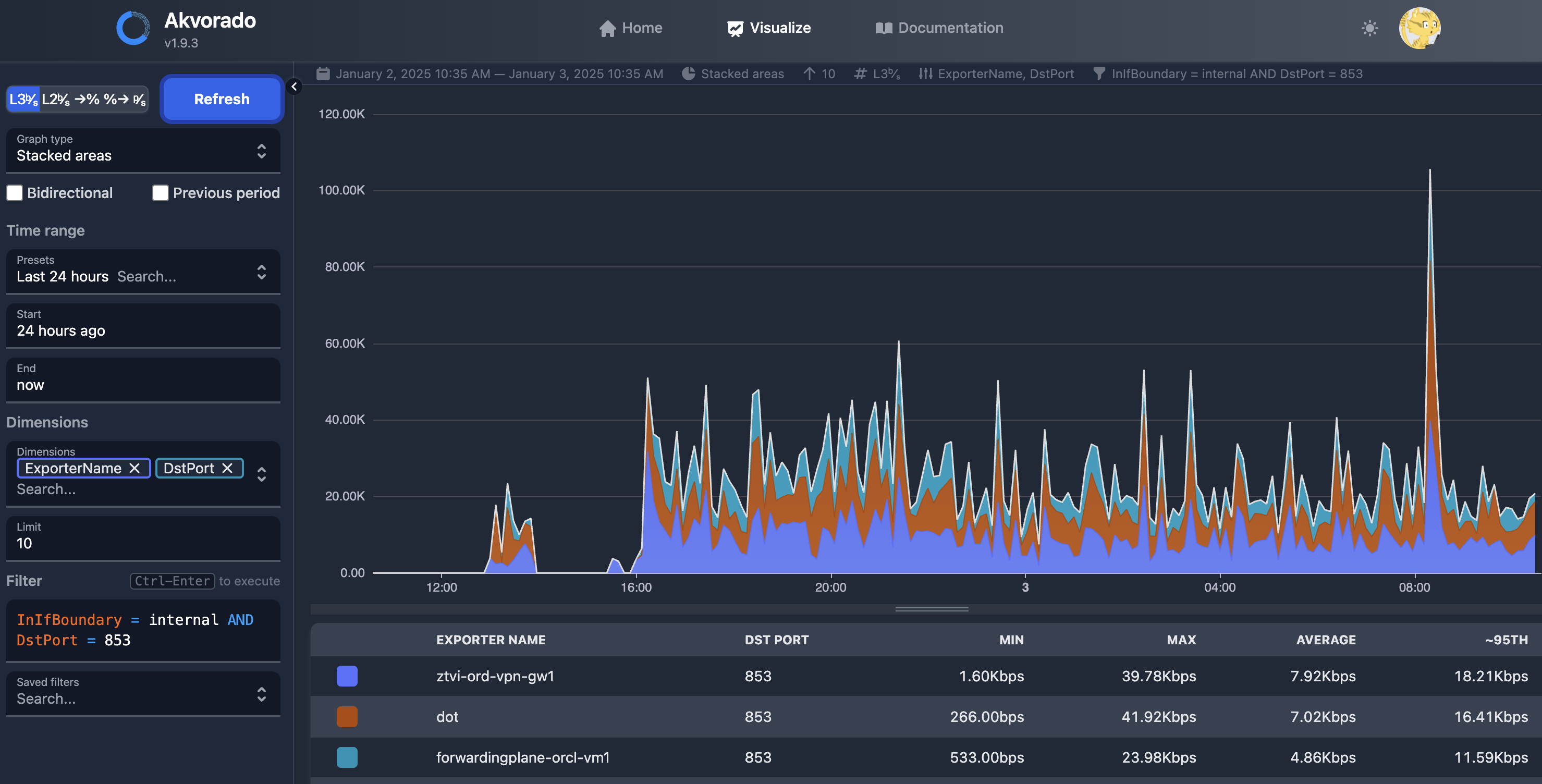
Task: Click the 266.00bps min value
Action: coord(987,717)
